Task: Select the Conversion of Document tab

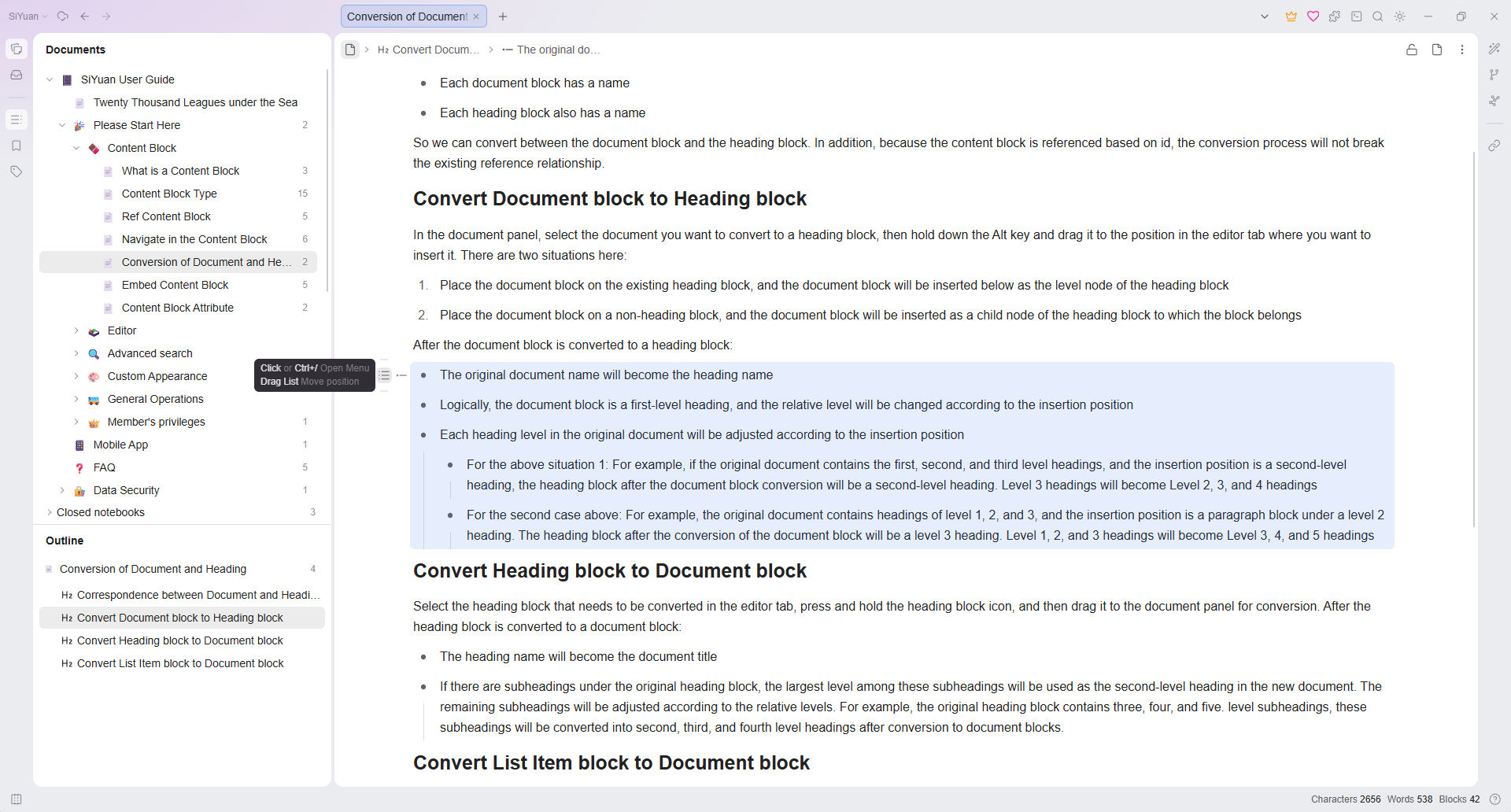Action: 408,17
